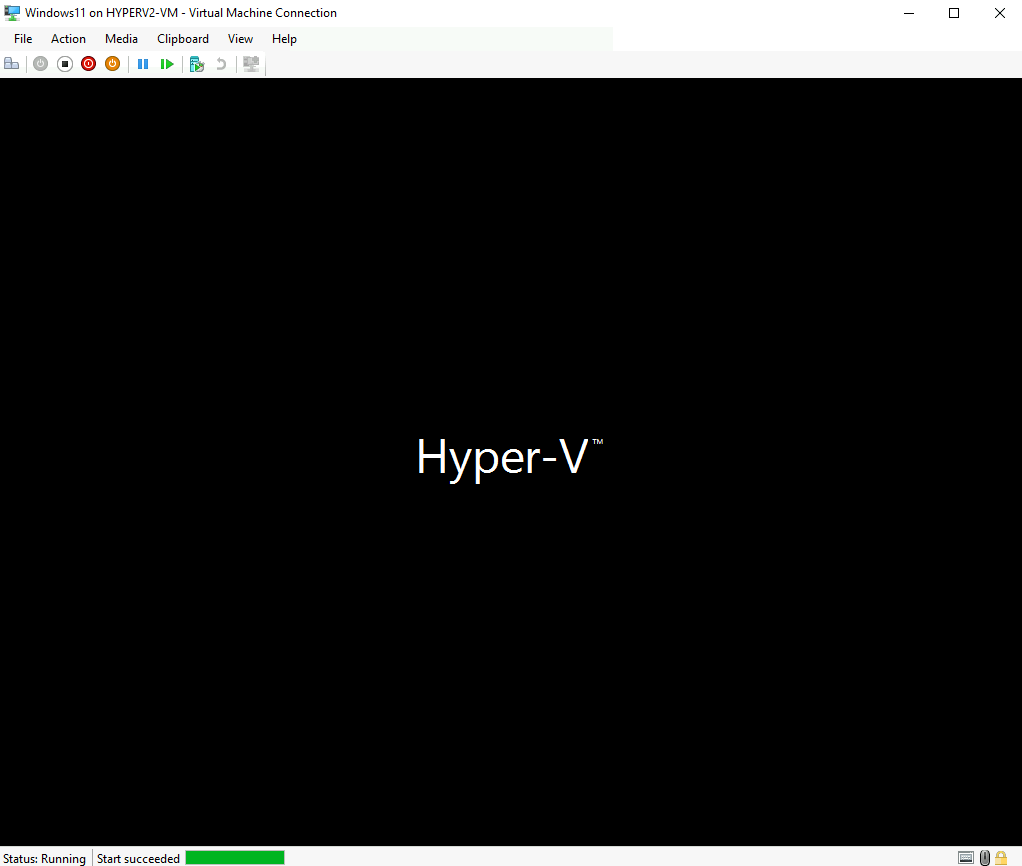The image size is (1022, 866).
Task: Click the 'Status: Running' text
Action: tap(44, 859)
